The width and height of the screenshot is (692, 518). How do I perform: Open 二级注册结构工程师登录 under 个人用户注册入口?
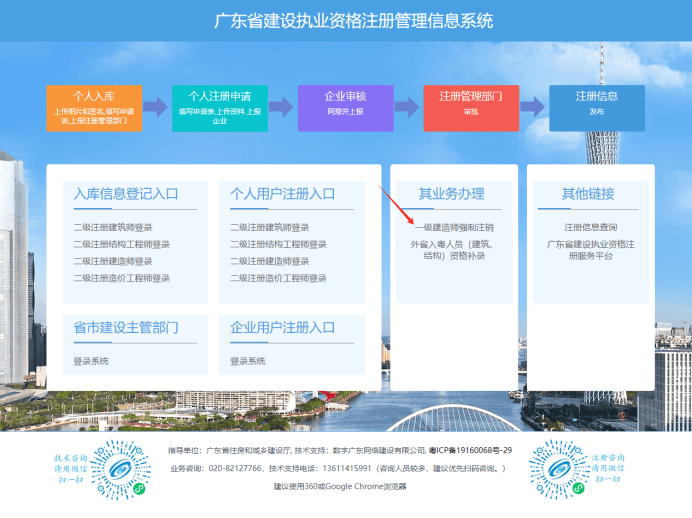tap(278, 244)
